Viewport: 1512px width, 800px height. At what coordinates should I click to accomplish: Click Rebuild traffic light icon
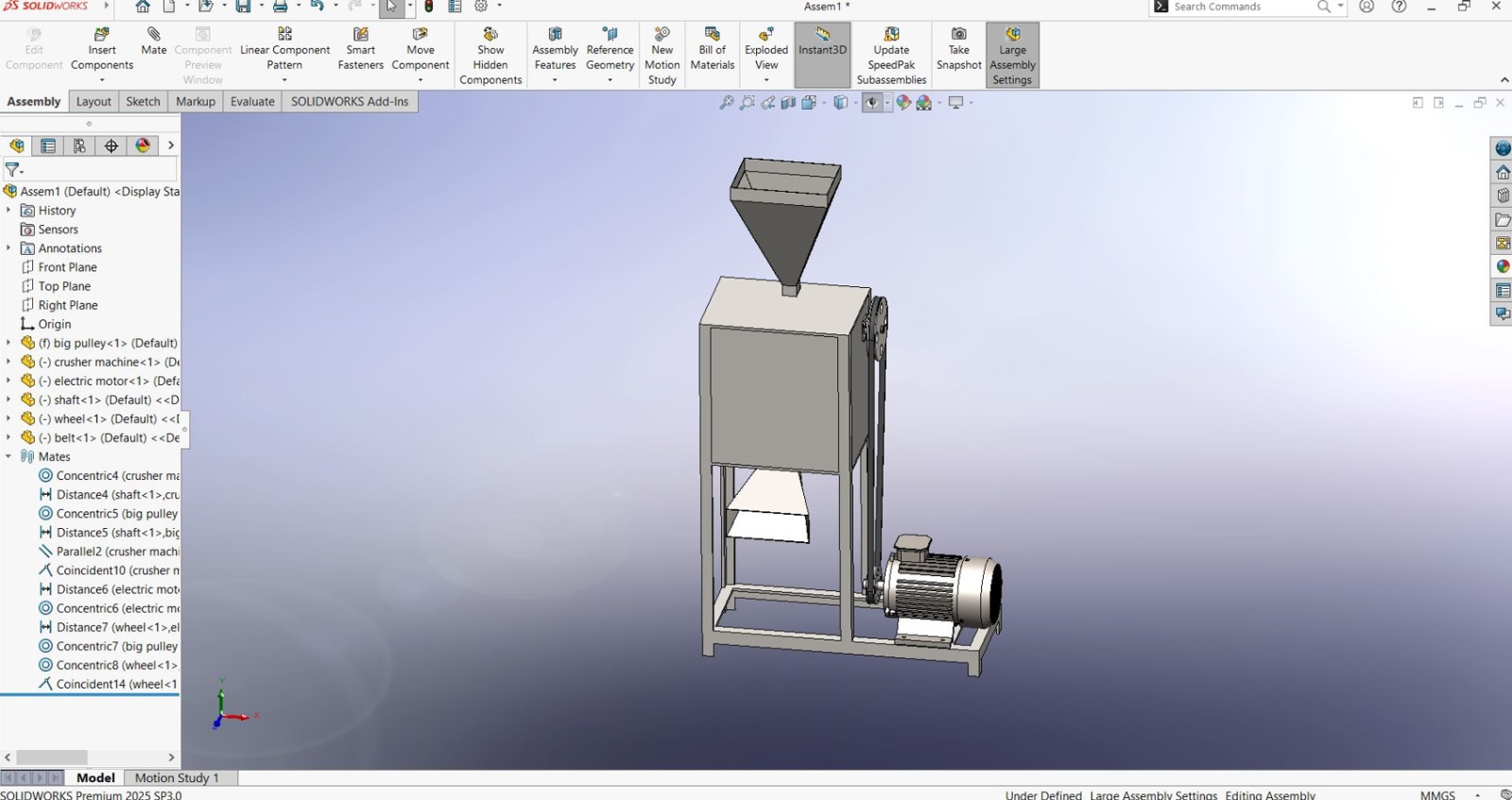429,7
